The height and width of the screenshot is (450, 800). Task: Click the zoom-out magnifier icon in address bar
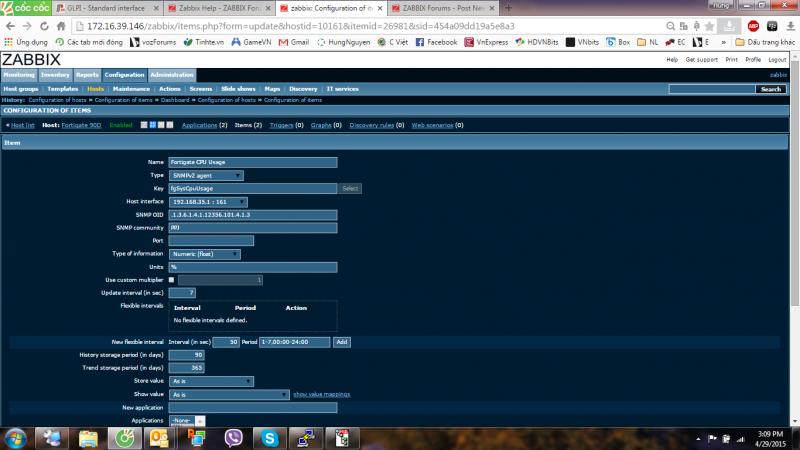pyautogui.click(x=670, y=26)
